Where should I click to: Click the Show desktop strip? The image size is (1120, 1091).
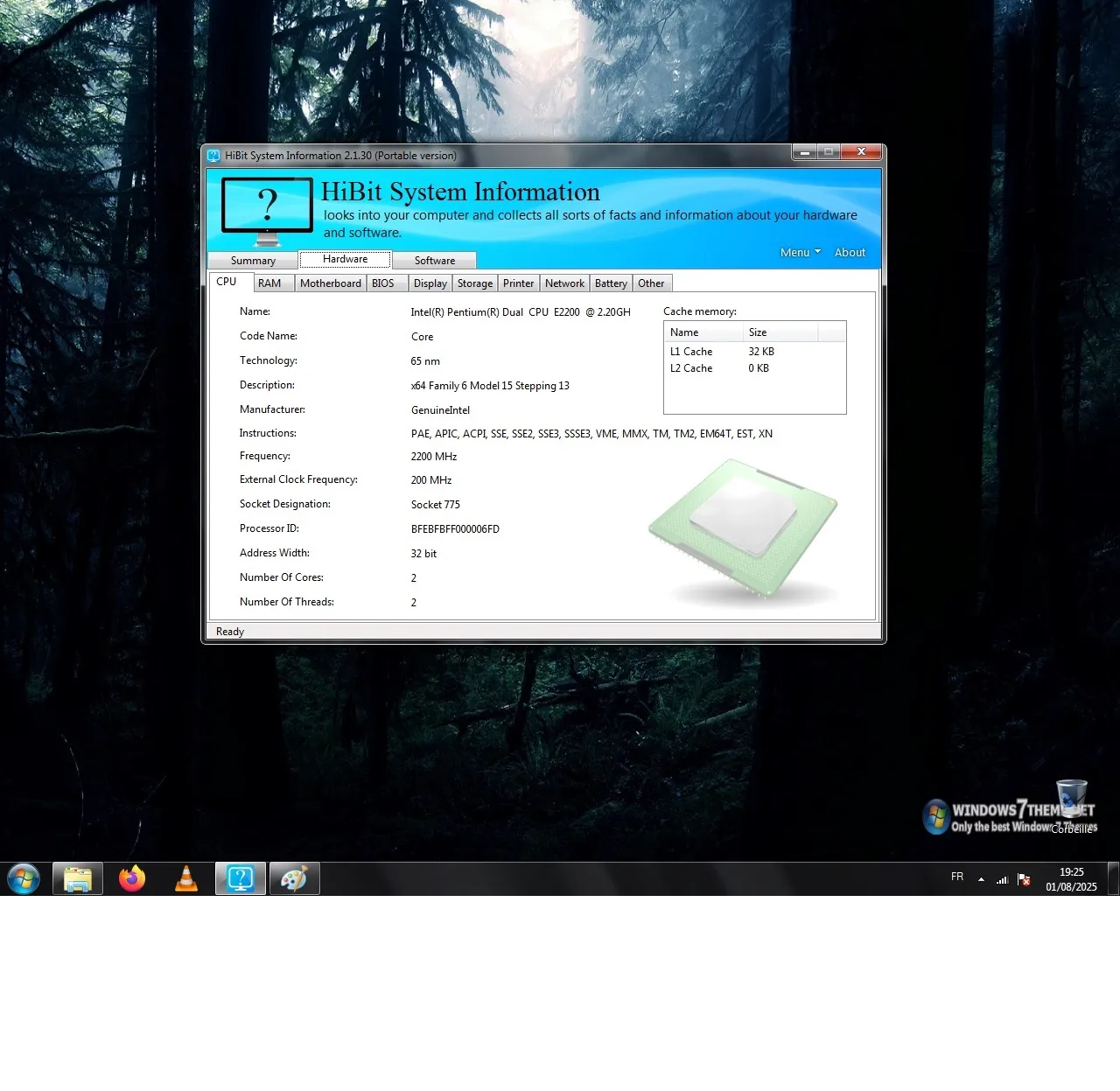1113,878
